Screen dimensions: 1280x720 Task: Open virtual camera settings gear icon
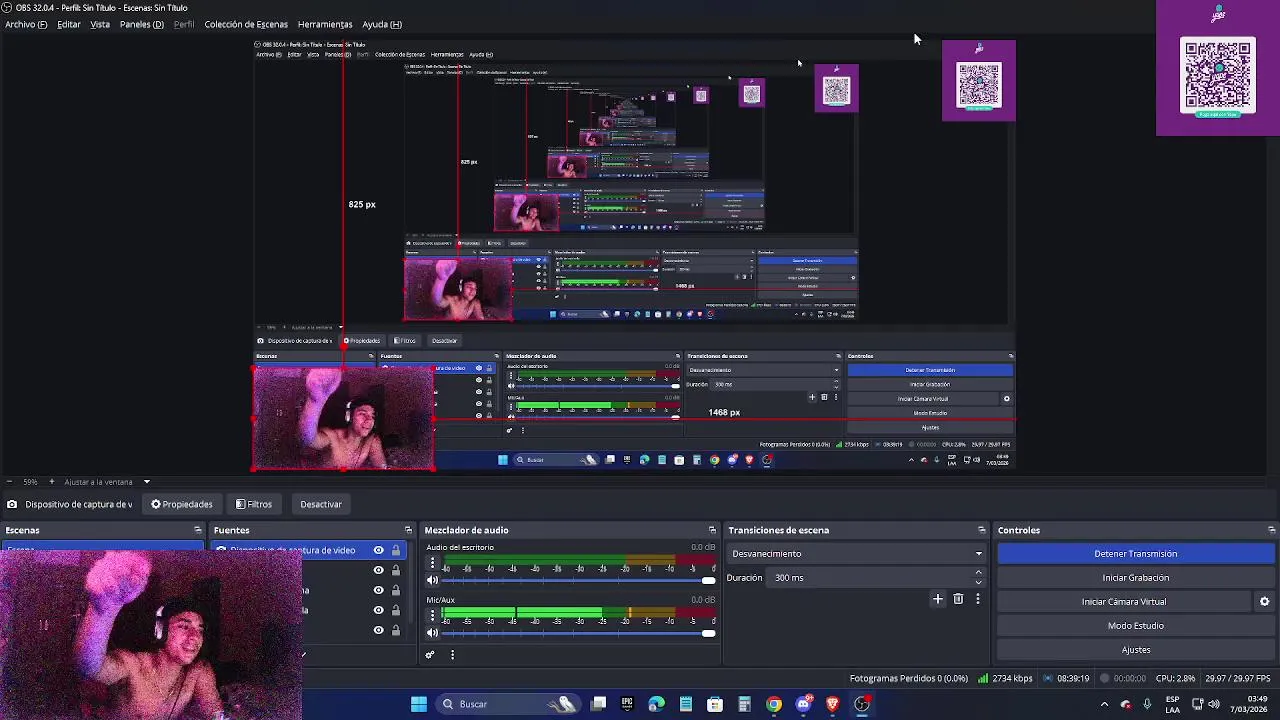(1264, 602)
